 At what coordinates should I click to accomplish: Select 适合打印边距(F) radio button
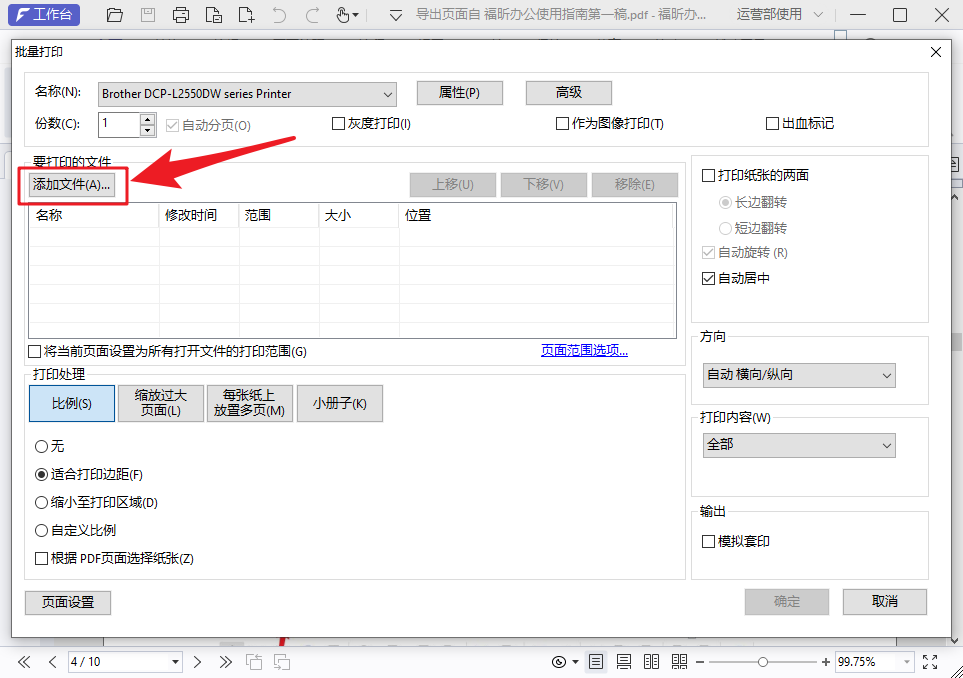coord(41,475)
